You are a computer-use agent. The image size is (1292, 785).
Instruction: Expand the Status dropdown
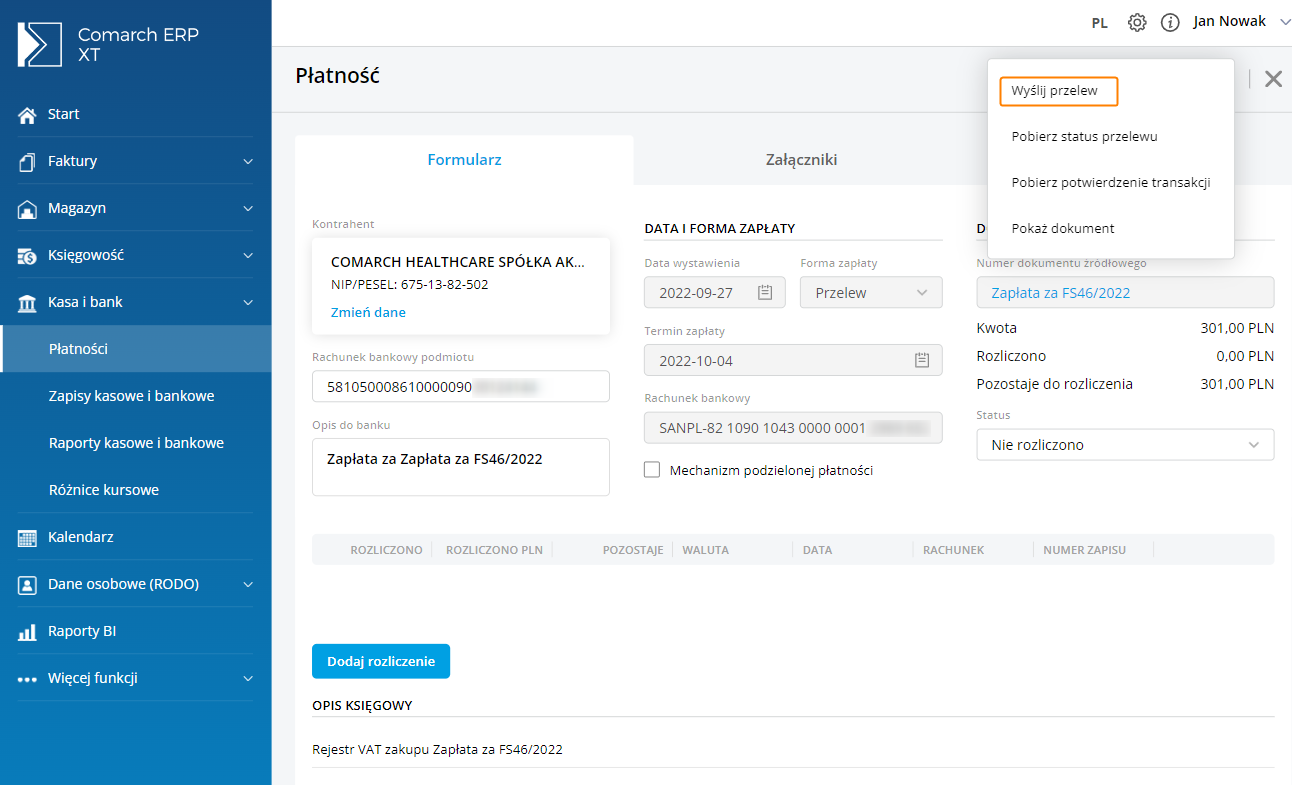1125,445
